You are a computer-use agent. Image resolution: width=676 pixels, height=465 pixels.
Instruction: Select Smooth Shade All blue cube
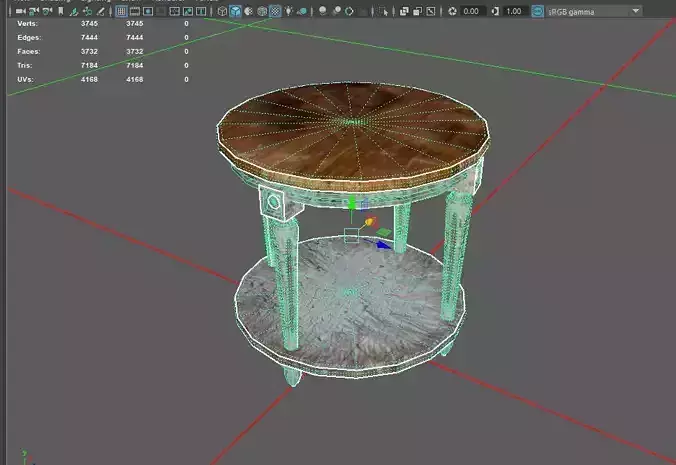(x=235, y=11)
